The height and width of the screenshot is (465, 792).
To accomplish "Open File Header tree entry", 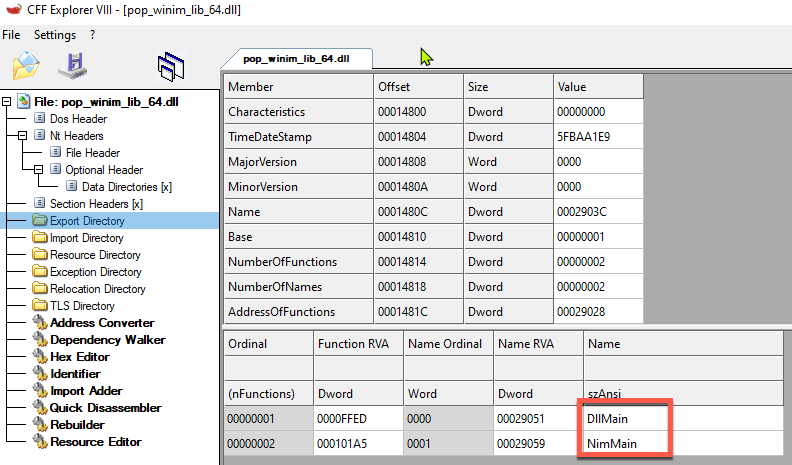I will click(93, 152).
